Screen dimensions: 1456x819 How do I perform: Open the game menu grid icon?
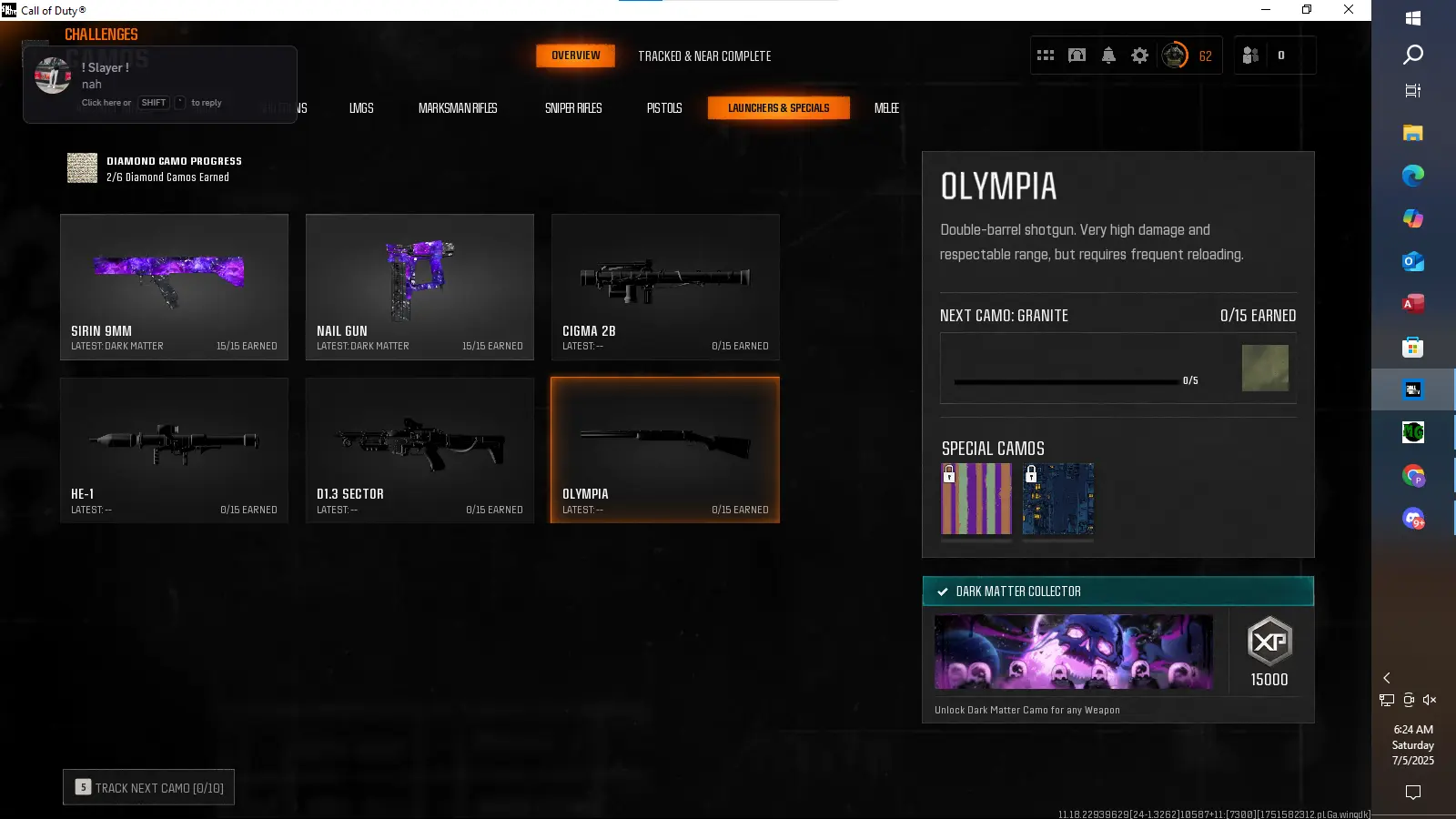tap(1046, 56)
